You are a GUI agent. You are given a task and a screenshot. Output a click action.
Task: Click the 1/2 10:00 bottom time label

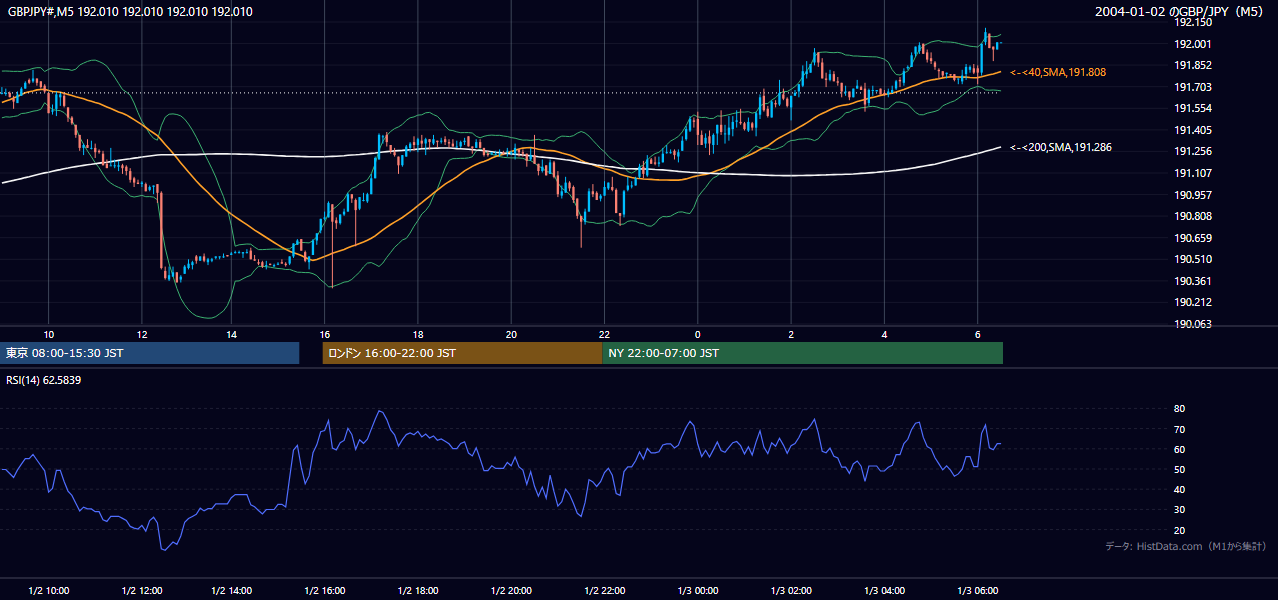[x=49, y=591]
